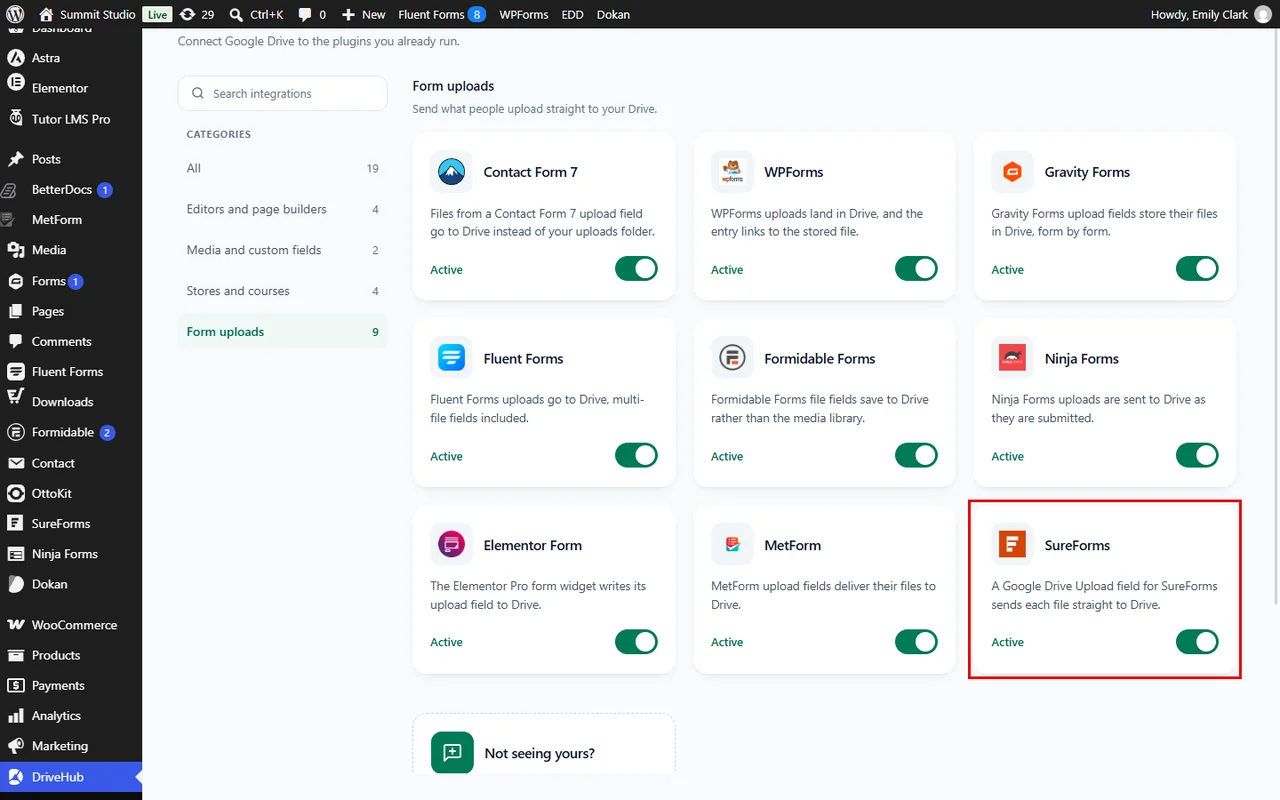The image size is (1280, 800).
Task: Toggle the Formidable Forms integration switch
Action: click(x=916, y=456)
